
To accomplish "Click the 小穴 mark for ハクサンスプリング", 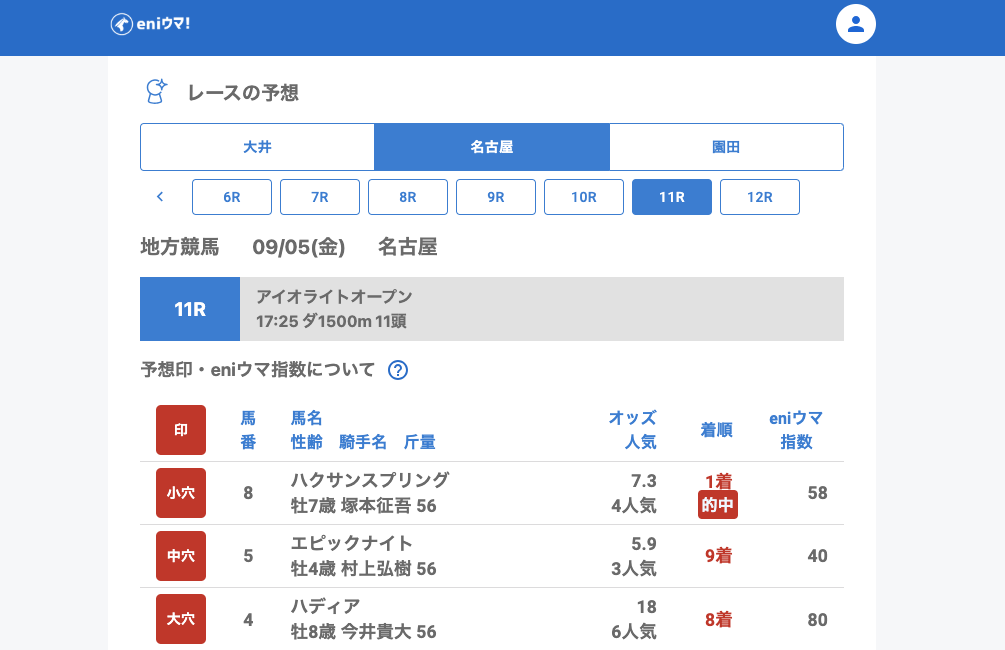I will click(x=181, y=493).
